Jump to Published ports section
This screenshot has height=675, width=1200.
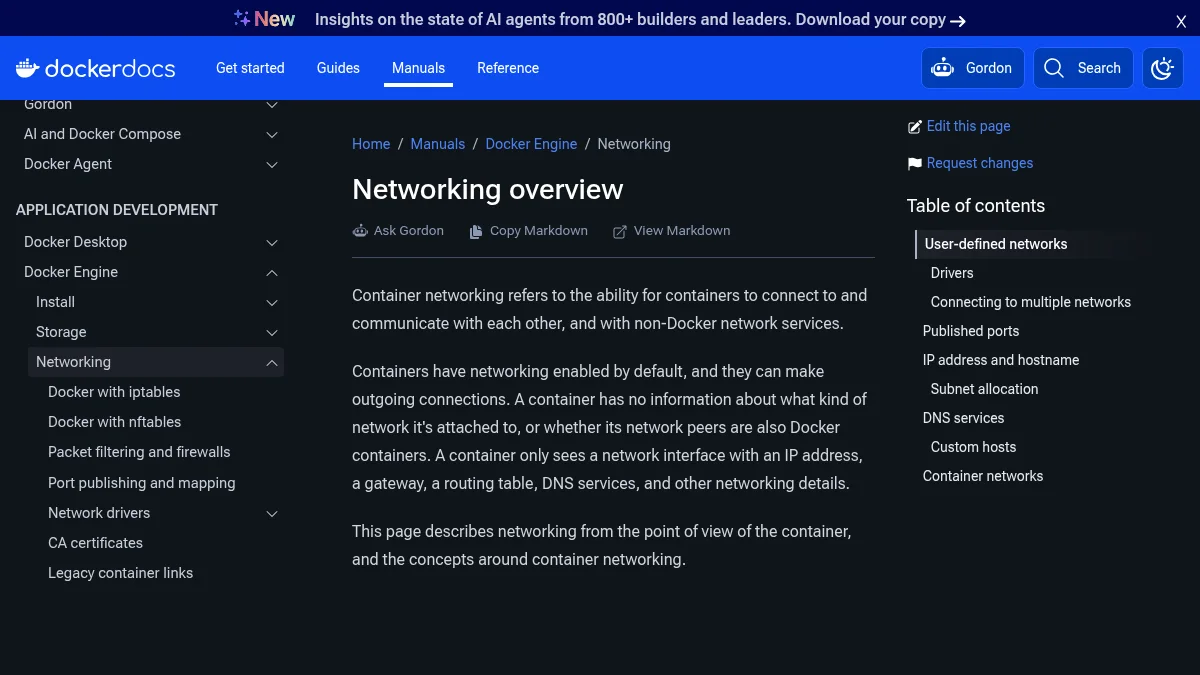(971, 331)
